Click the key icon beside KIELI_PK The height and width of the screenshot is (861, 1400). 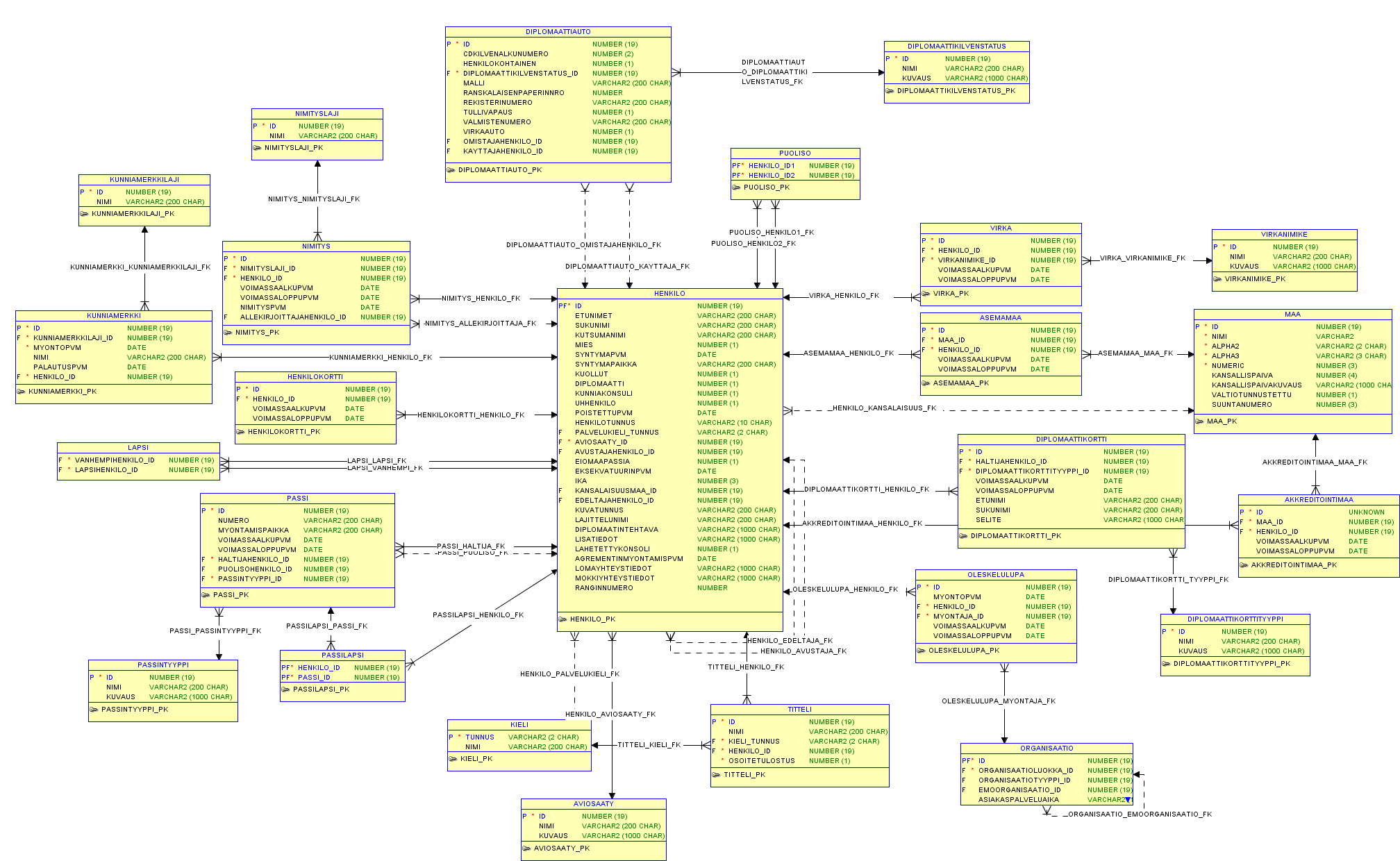click(453, 759)
